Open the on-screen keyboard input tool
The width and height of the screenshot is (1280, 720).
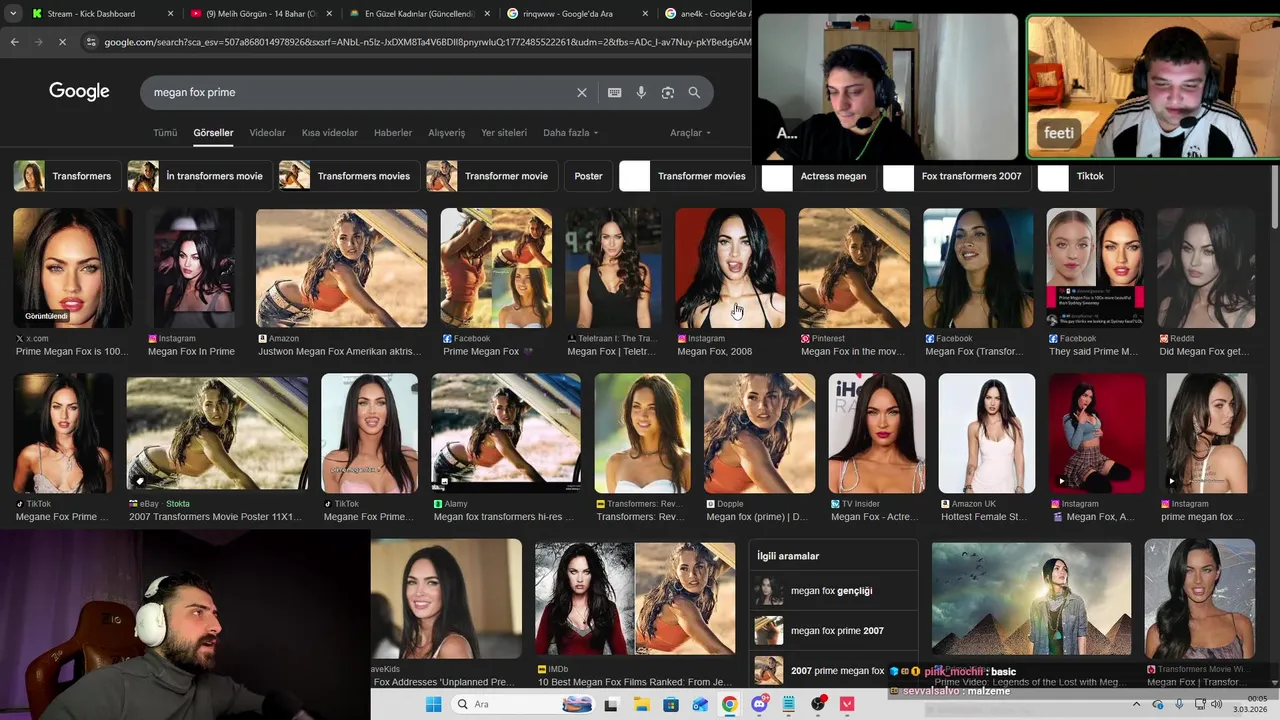pos(614,92)
